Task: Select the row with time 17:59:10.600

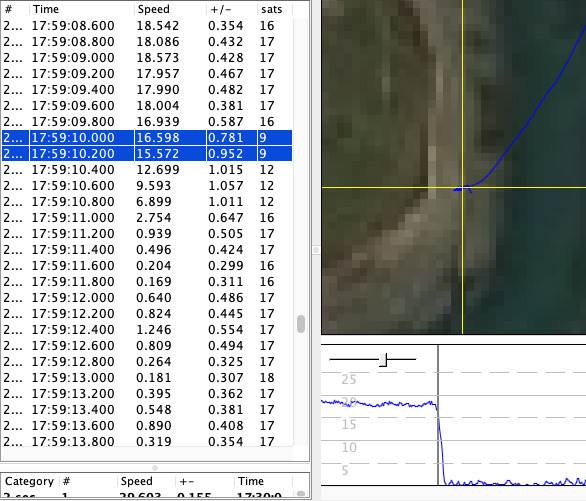Action: point(147,186)
